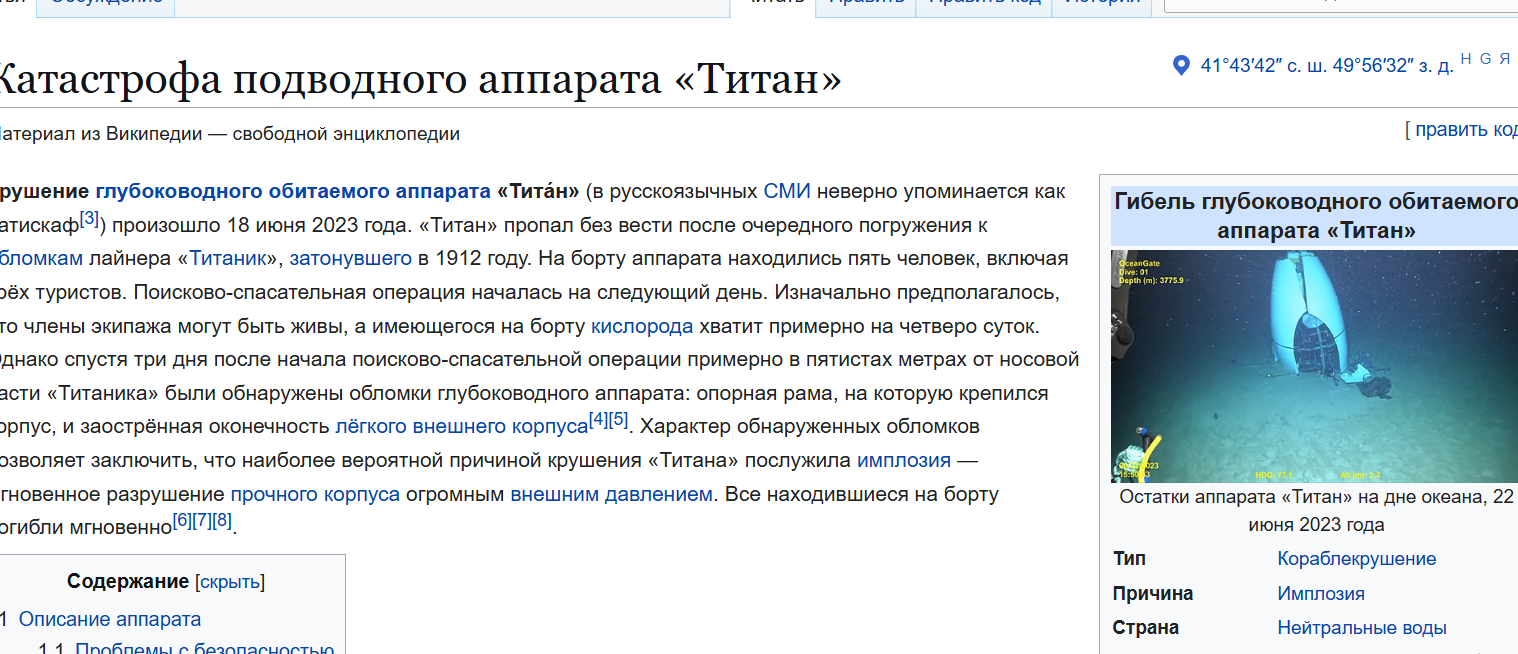Click 'Материал из Википедии — свободной энциклопедии' tagline
Image resolution: width=1518 pixels, height=654 pixels.
(228, 134)
